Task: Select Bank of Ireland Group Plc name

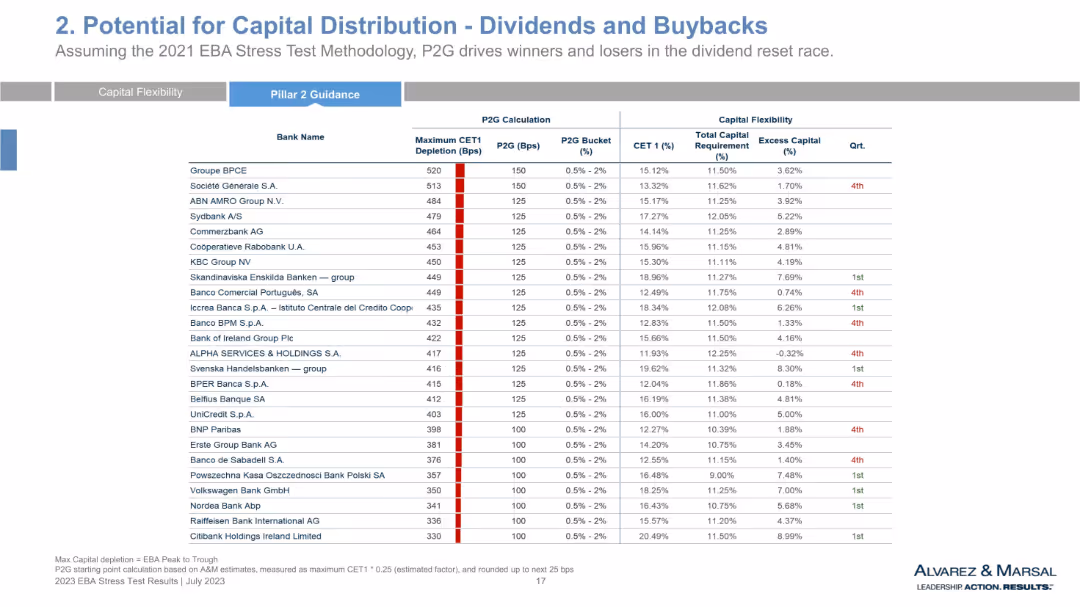Action: click(x=242, y=338)
